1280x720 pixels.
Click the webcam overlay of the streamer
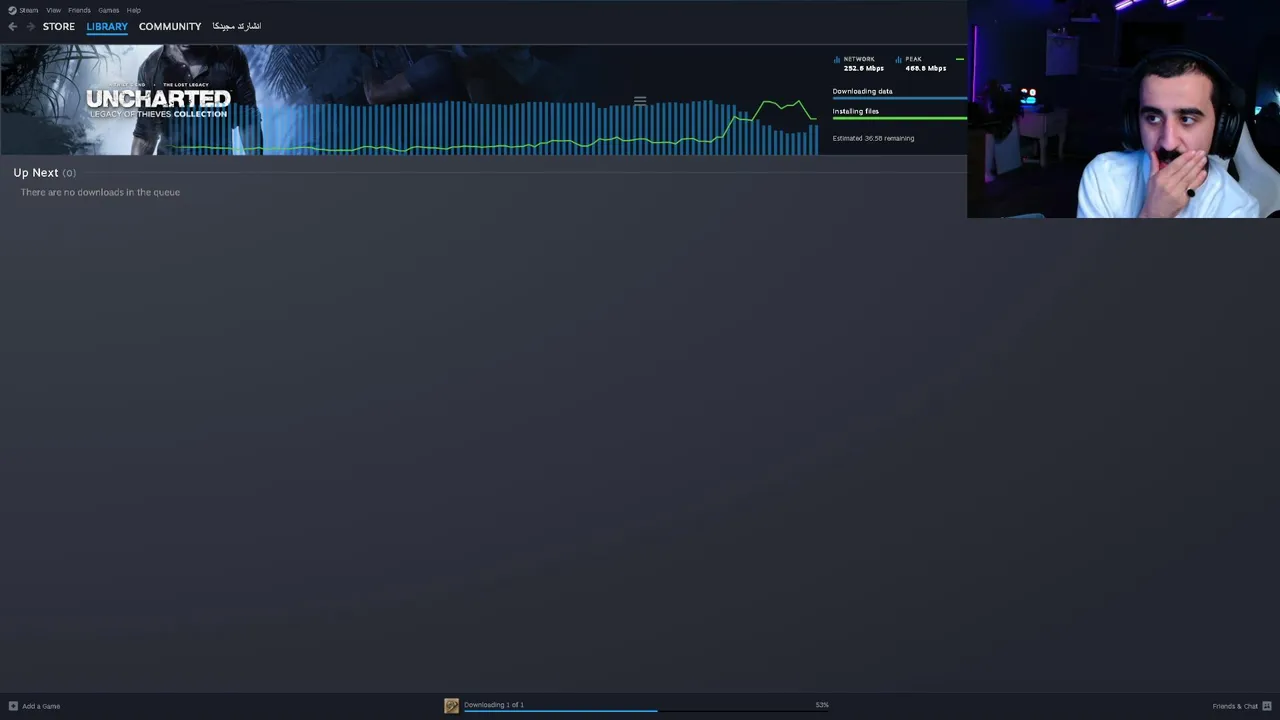[1123, 109]
